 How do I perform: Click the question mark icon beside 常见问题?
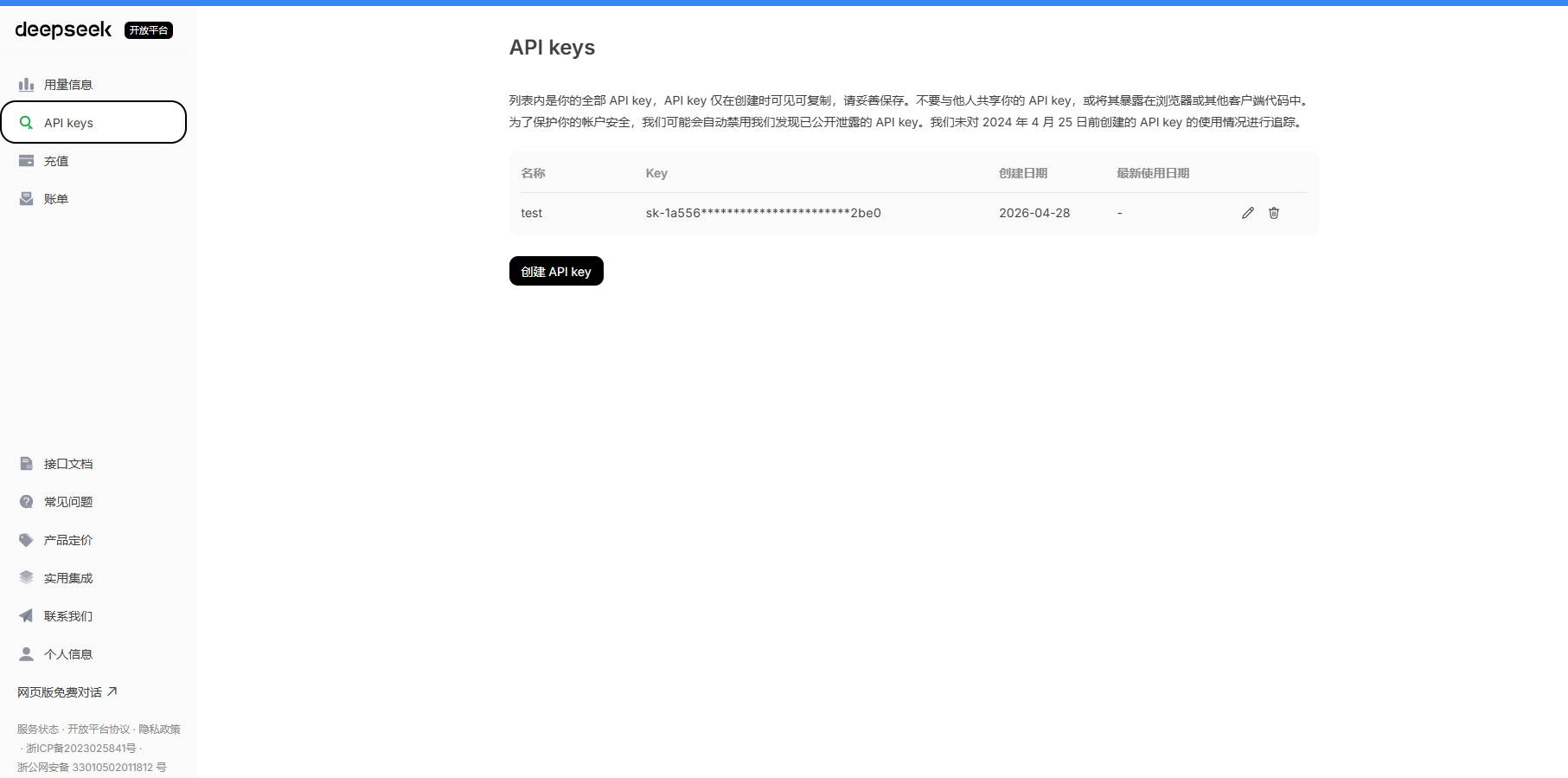pyautogui.click(x=26, y=502)
